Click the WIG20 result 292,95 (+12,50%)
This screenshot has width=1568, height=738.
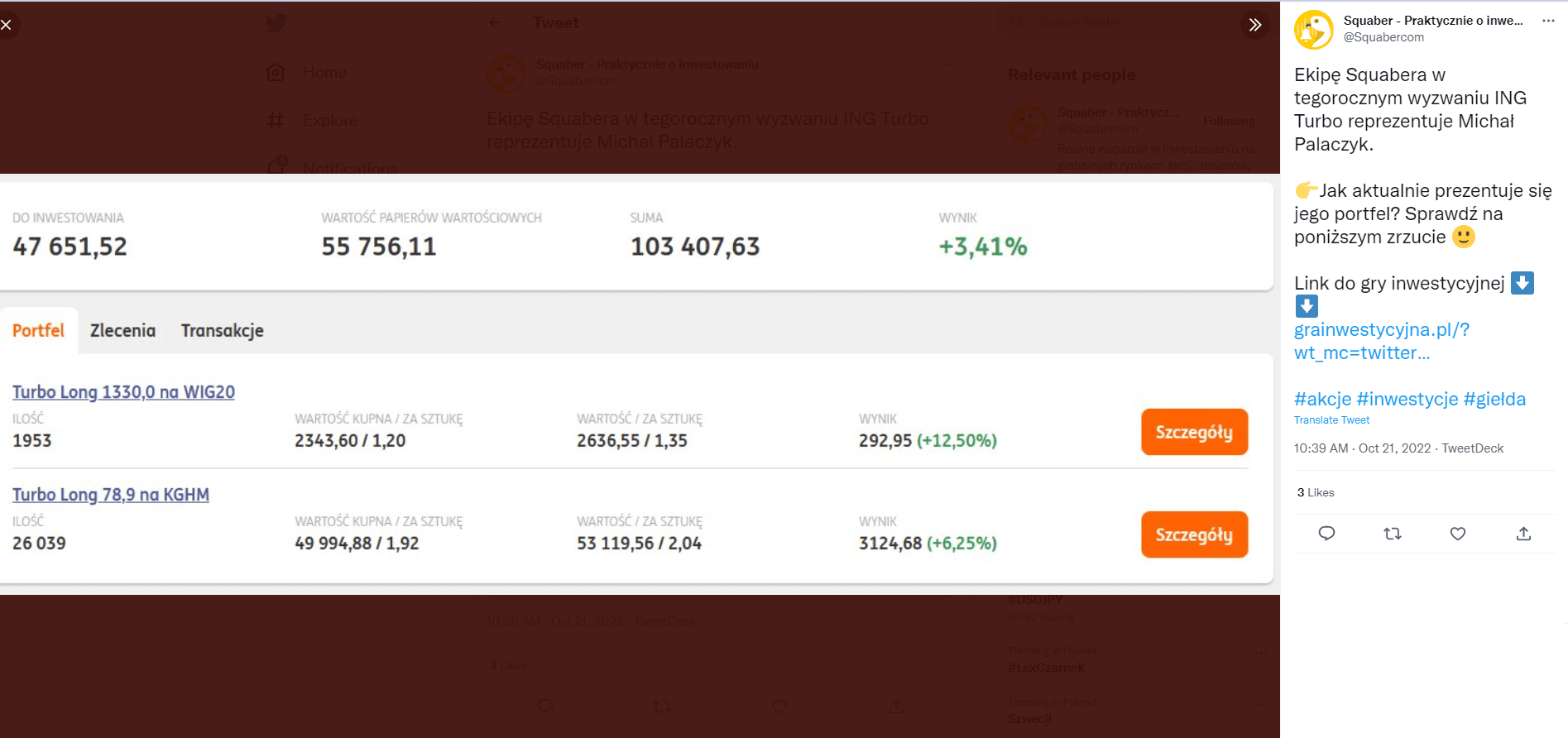928,440
